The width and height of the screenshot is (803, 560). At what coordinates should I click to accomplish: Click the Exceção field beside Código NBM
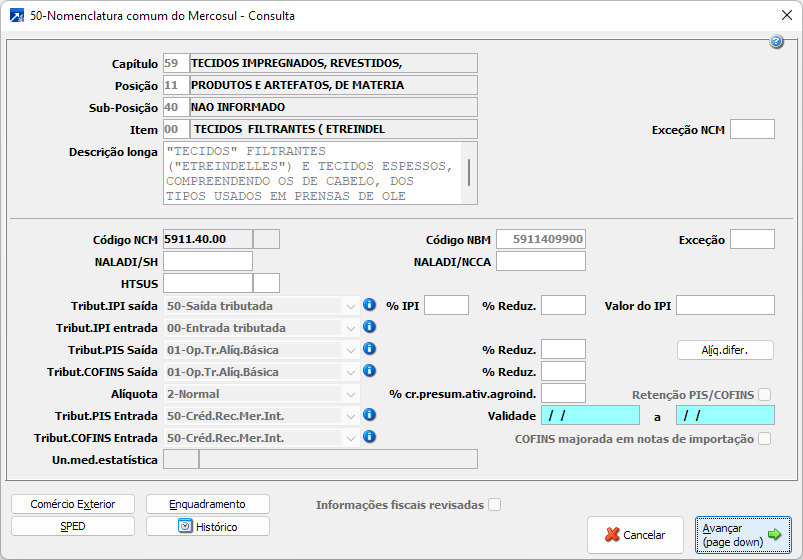[752, 239]
